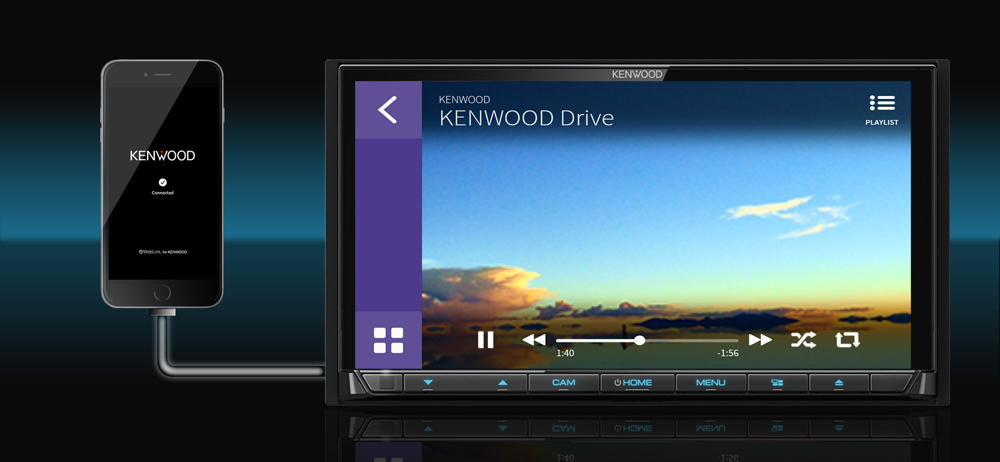Click the small KENWOOD label above the title
Image resolution: width=1000 pixels, height=462 pixels.
[464, 100]
